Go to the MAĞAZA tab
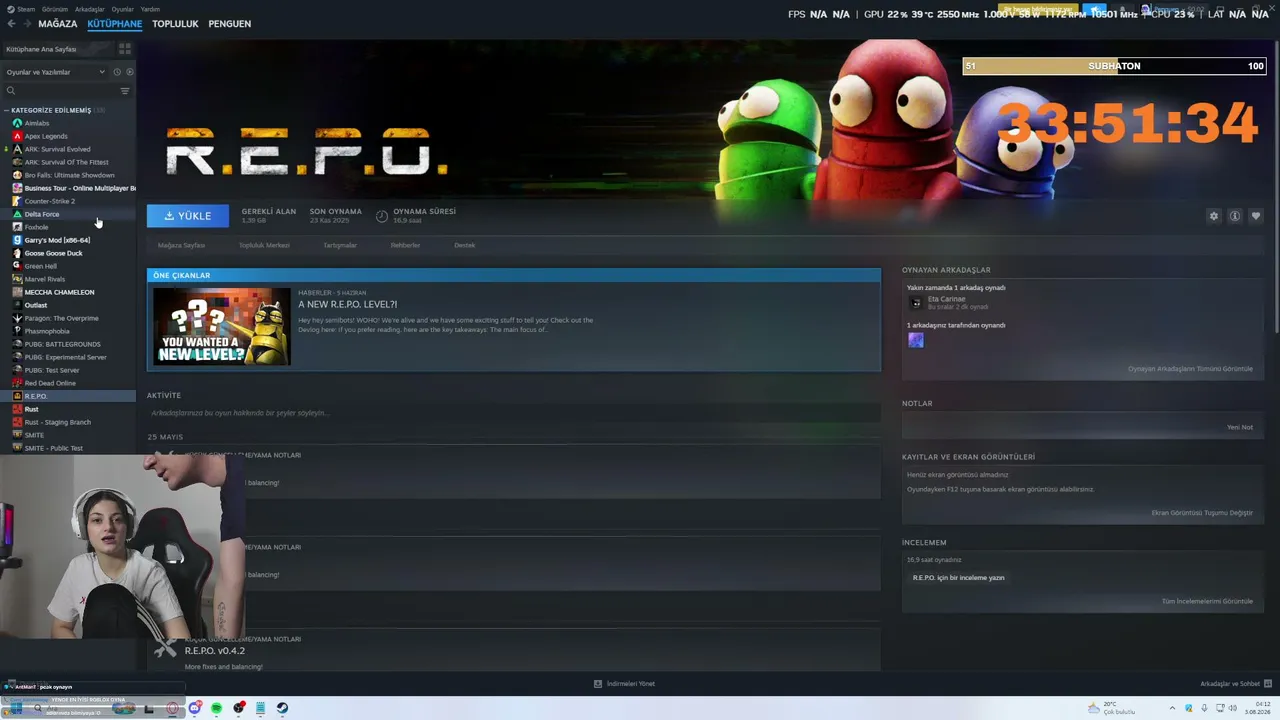The image size is (1280, 720). [58, 24]
